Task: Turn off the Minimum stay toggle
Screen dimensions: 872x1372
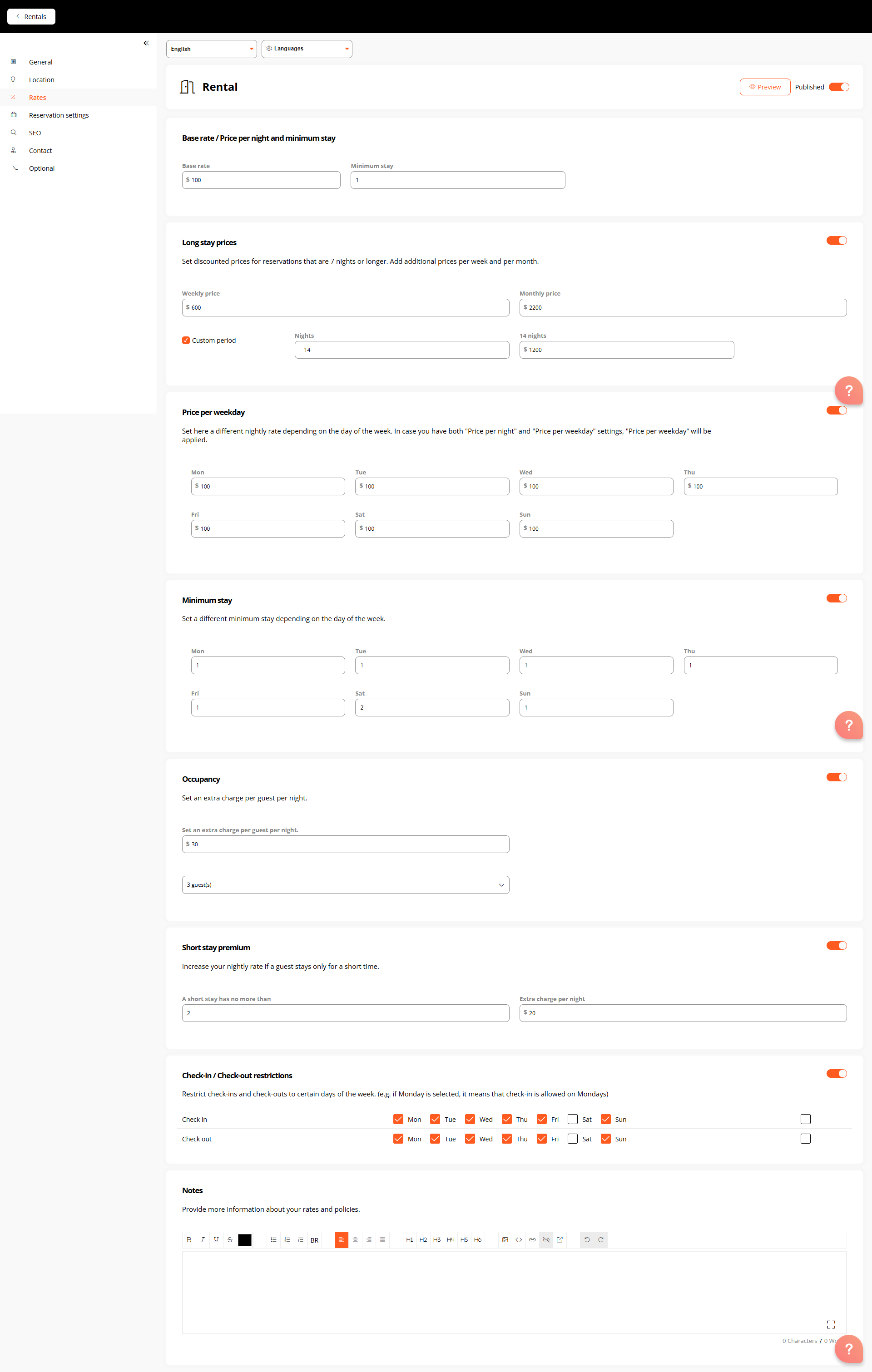Action: [836, 598]
